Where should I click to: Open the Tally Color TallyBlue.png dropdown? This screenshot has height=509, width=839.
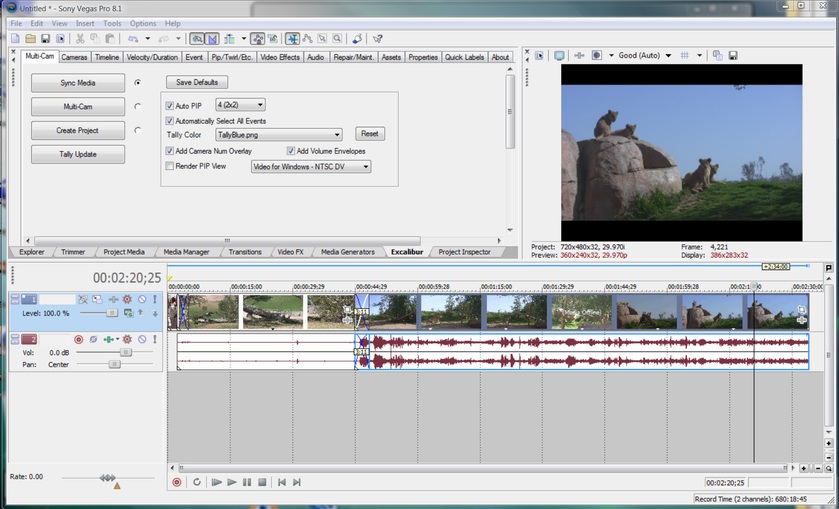337,134
